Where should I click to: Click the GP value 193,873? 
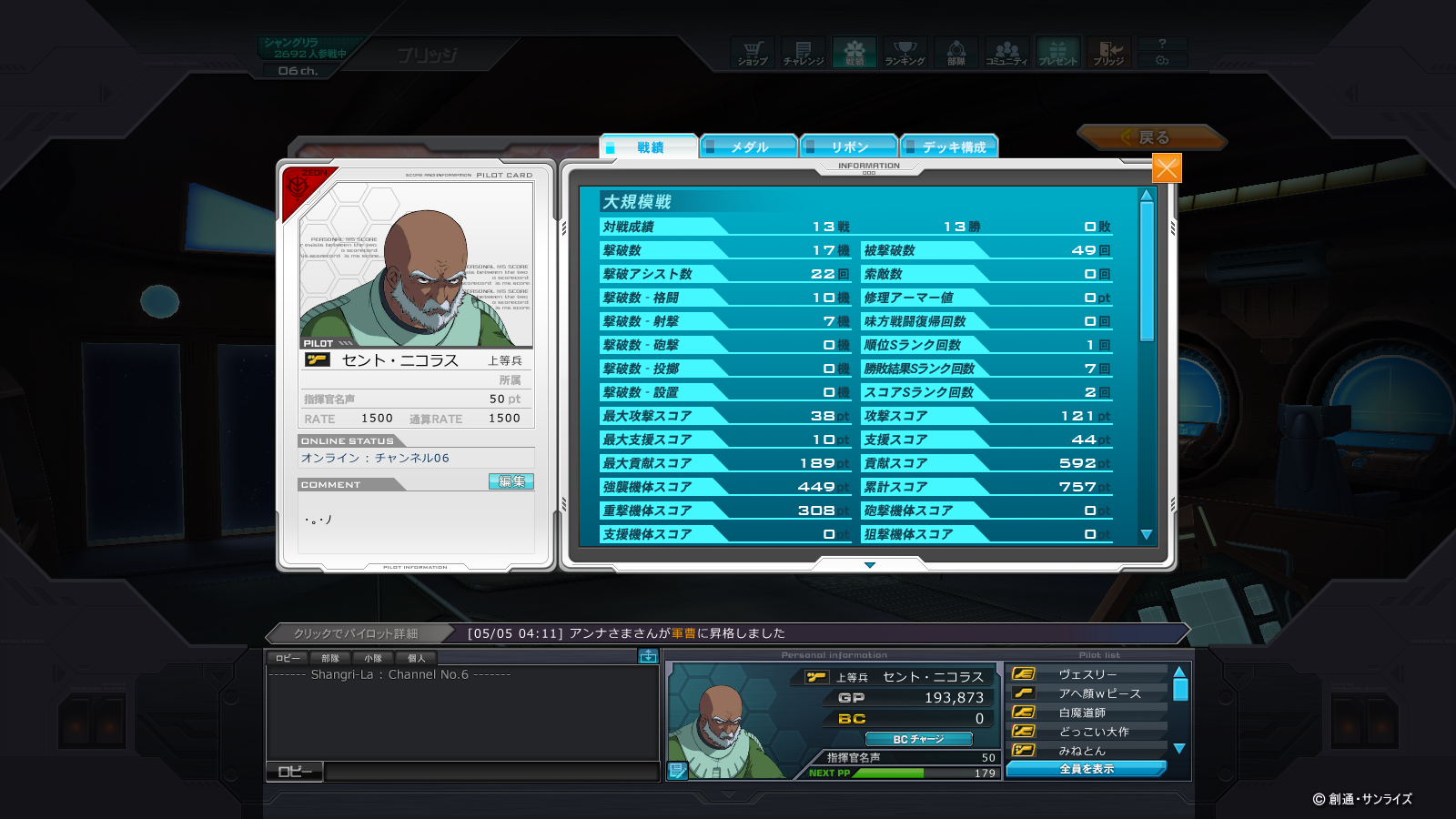(x=954, y=698)
